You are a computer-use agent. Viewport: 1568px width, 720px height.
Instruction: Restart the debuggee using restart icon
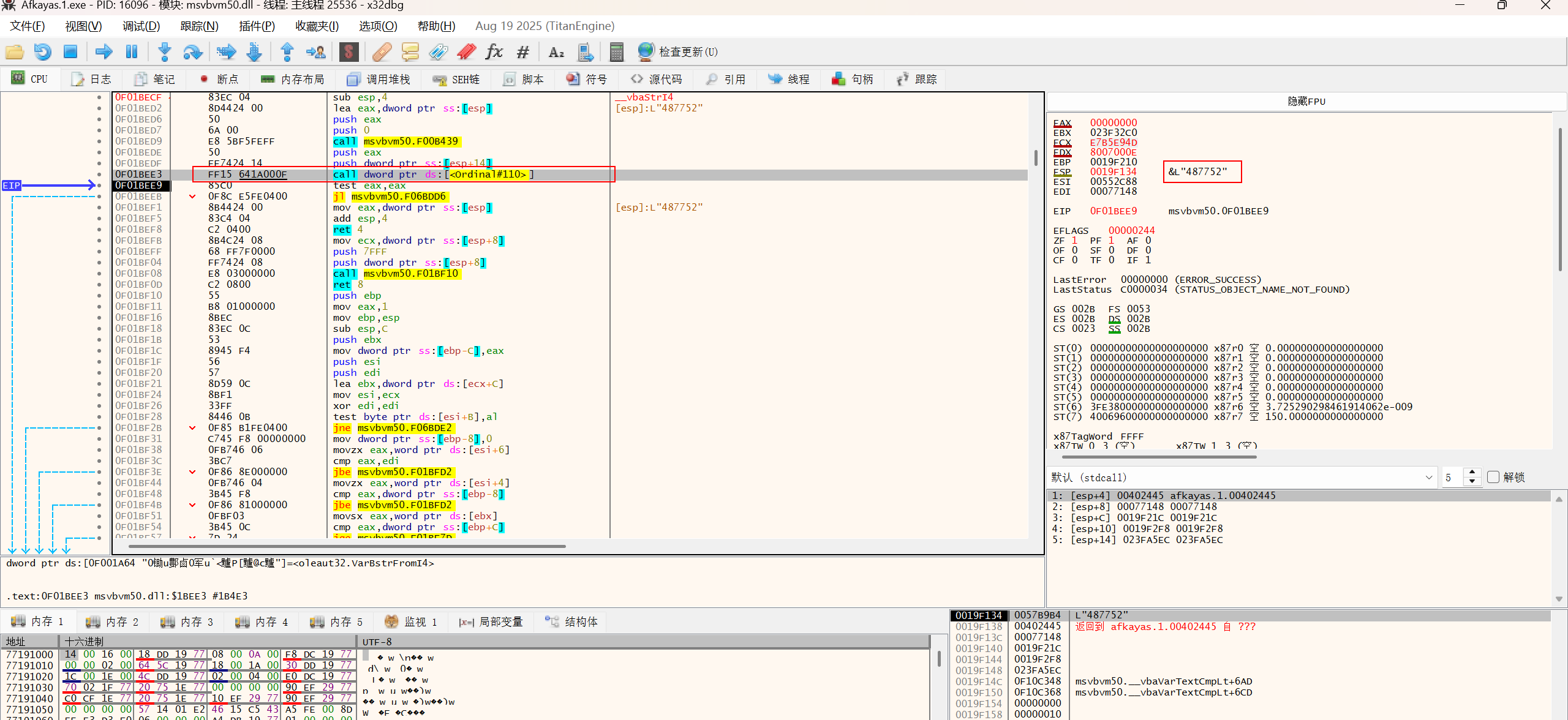click(42, 52)
